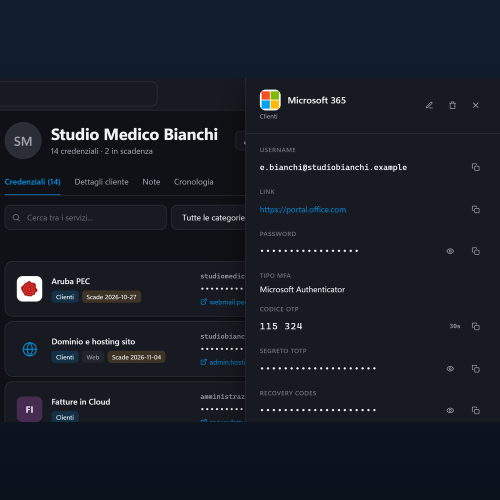Screen dimensions: 500x500
Task: Copy the Recovery Codes
Action: point(476,410)
